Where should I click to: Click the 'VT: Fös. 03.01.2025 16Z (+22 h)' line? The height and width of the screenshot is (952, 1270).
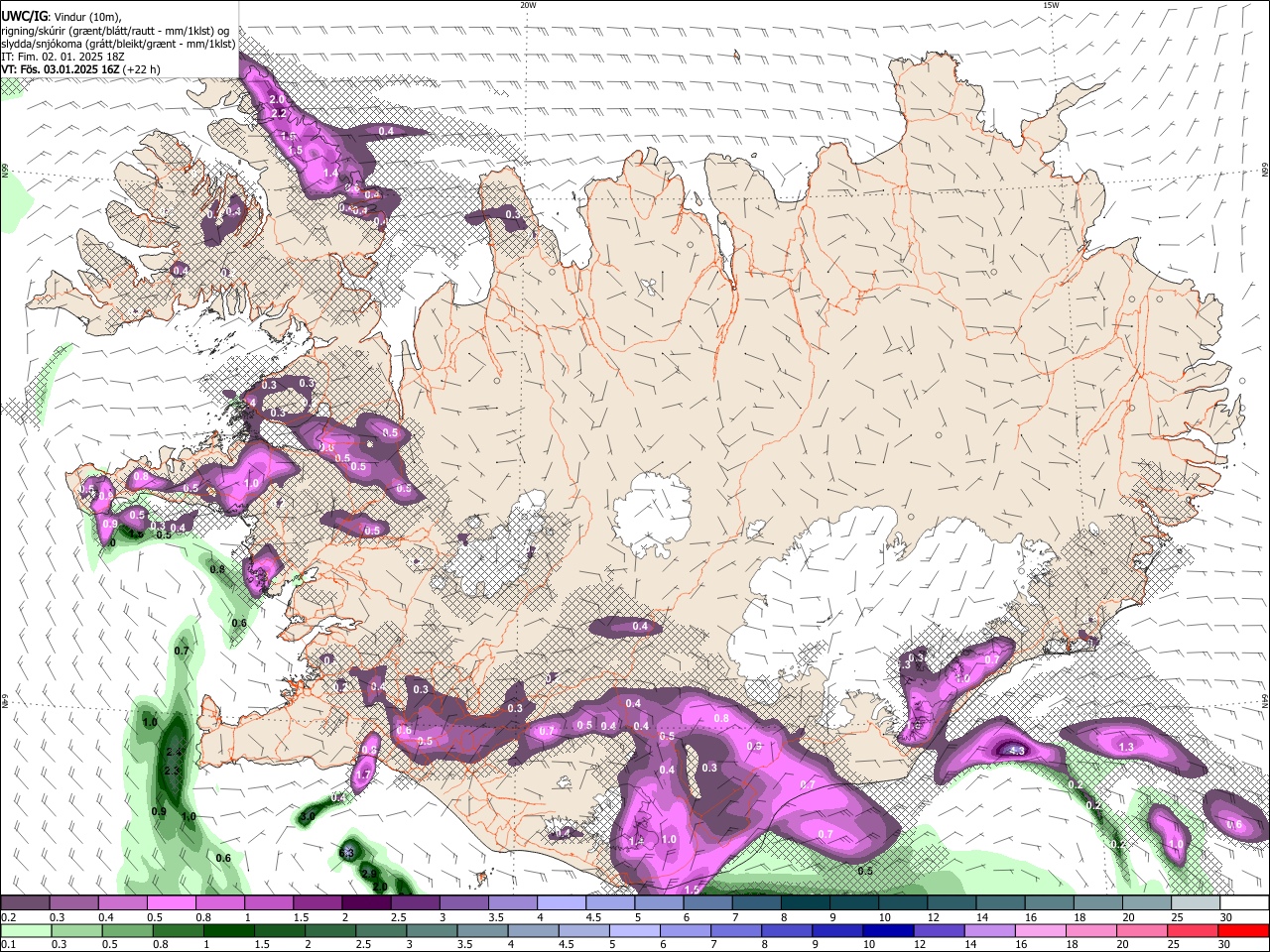tap(81, 69)
